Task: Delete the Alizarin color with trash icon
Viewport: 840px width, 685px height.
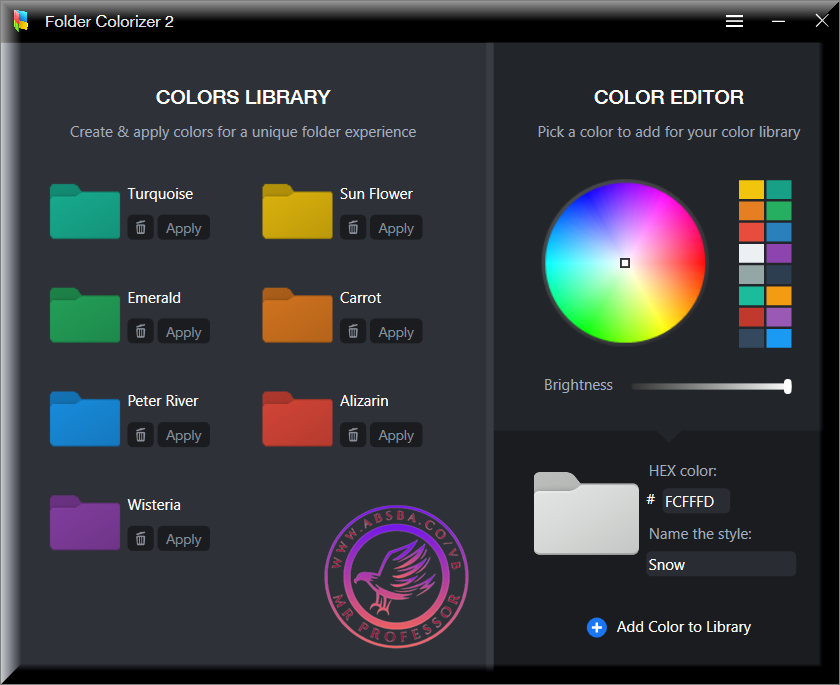Action: pos(353,435)
